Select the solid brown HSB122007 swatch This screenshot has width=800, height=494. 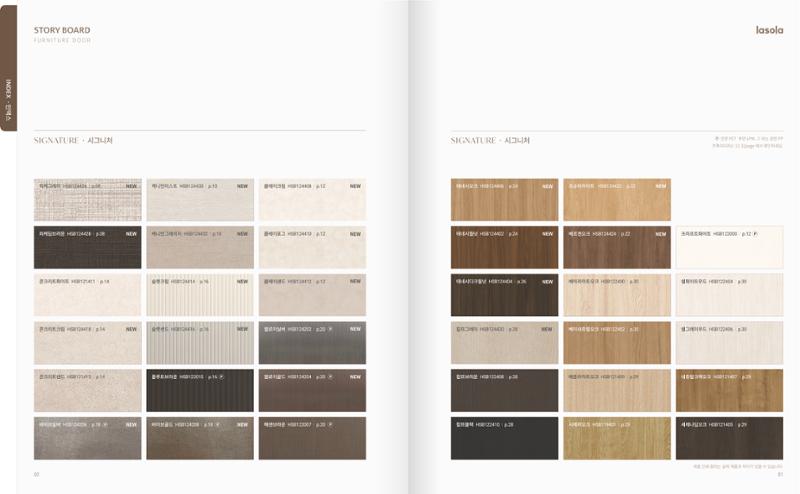click(x=312, y=438)
